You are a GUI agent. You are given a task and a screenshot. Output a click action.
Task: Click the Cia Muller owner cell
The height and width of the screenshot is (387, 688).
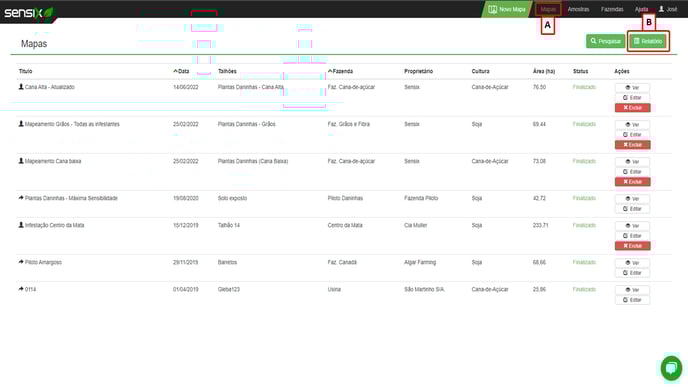coord(416,225)
